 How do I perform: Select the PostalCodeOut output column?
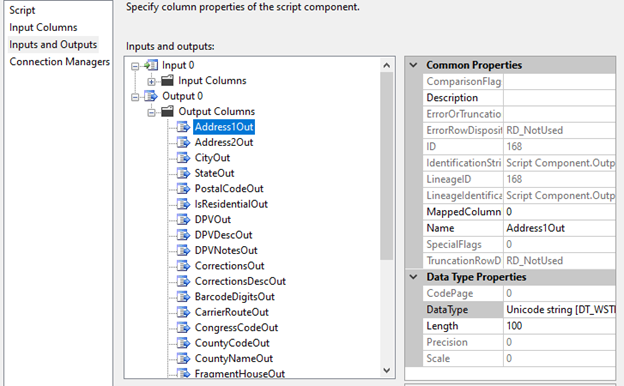pos(229,189)
